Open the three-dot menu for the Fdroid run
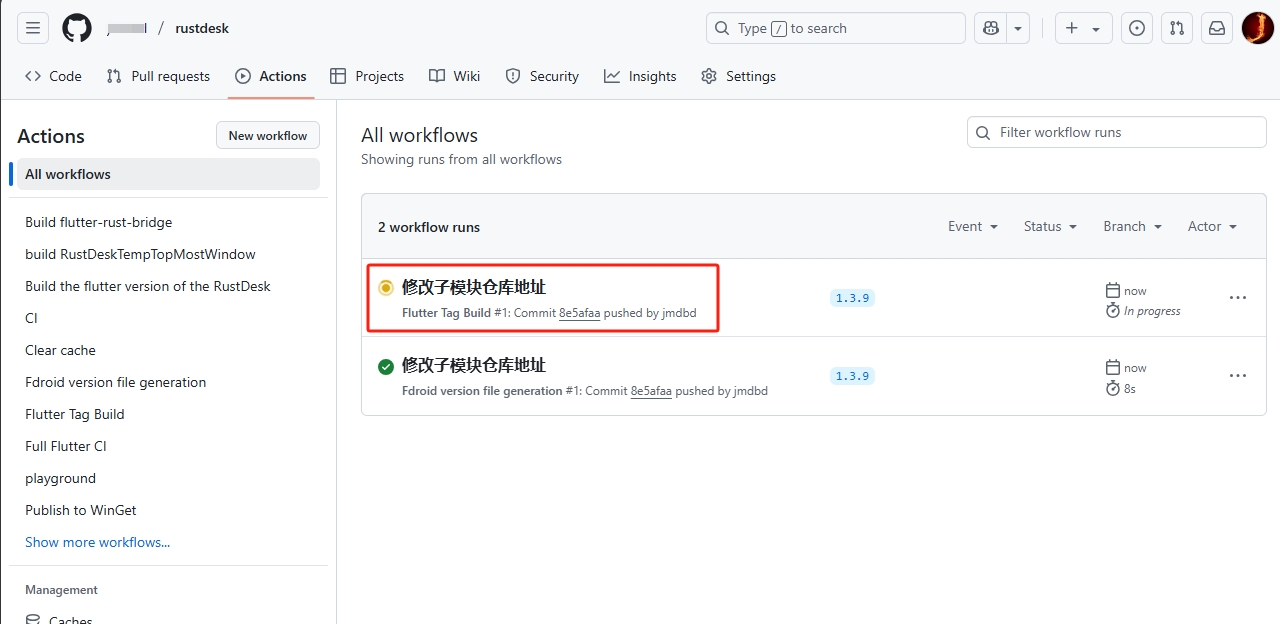This screenshot has height=624, width=1280. coord(1238,376)
